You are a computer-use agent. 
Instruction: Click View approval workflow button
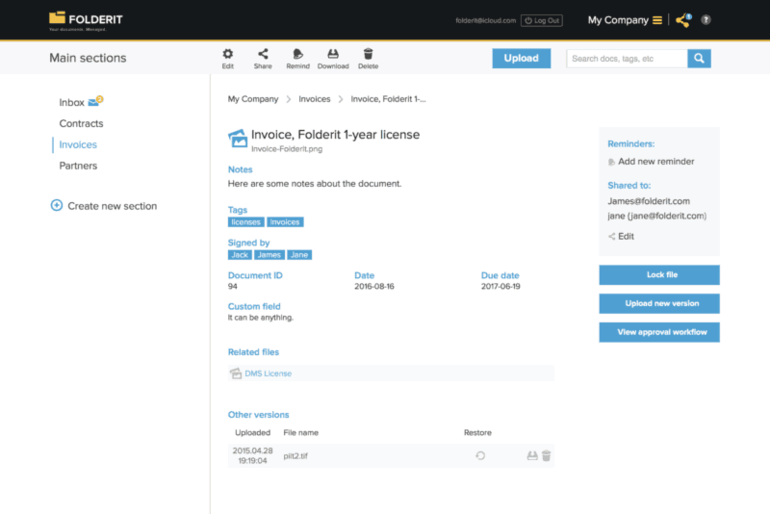coord(659,332)
